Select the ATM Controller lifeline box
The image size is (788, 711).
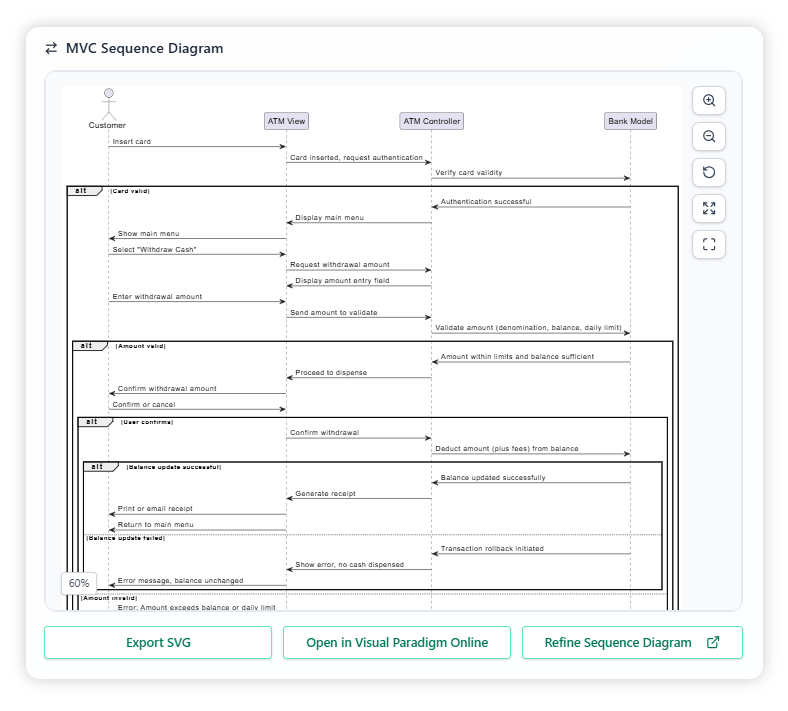tap(431, 121)
